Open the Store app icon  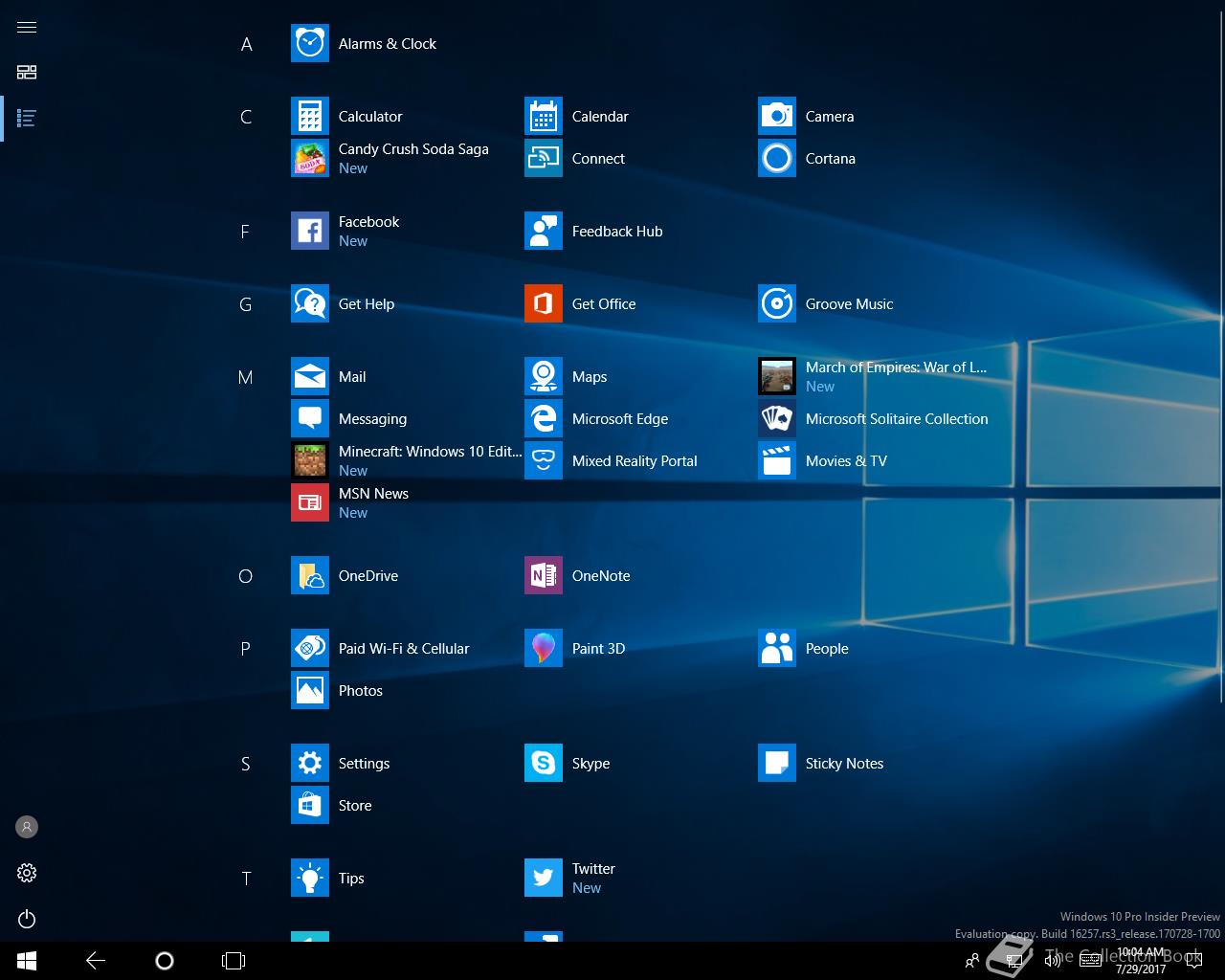[310, 806]
